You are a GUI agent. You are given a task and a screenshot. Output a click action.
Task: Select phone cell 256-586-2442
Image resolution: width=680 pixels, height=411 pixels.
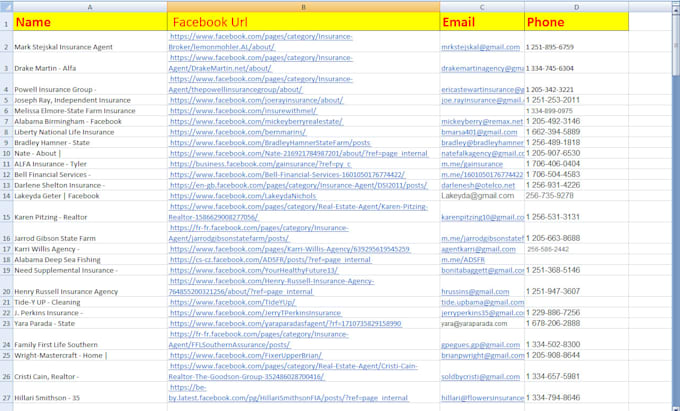coord(576,249)
